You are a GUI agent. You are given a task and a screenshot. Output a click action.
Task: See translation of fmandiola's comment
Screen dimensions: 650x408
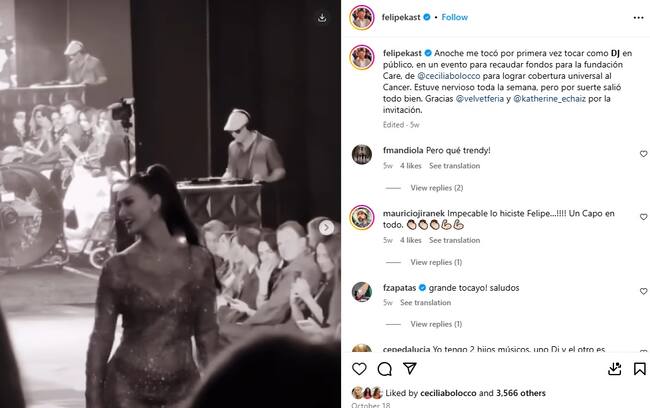[x=455, y=166]
